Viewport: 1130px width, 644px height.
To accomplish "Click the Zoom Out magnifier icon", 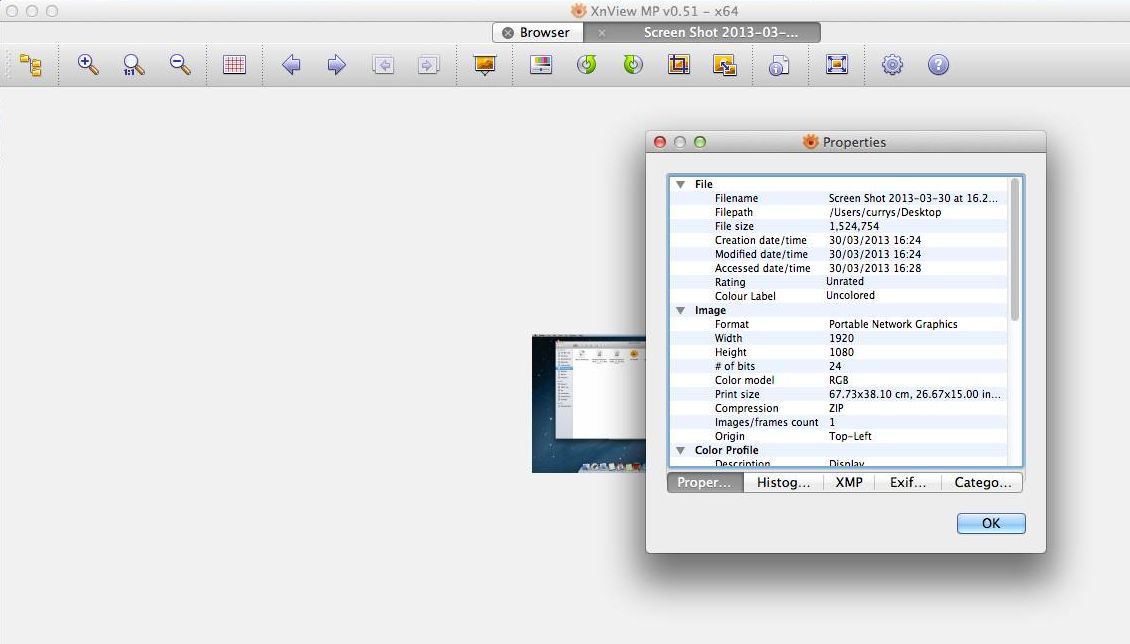I will pyautogui.click(x=180, y=65).
